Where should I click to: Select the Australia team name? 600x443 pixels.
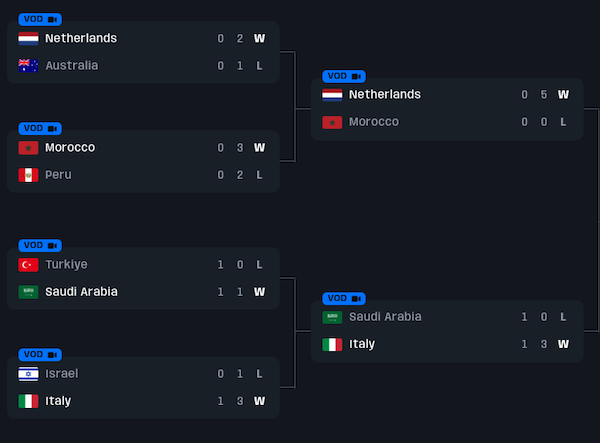tap(72, 66)
